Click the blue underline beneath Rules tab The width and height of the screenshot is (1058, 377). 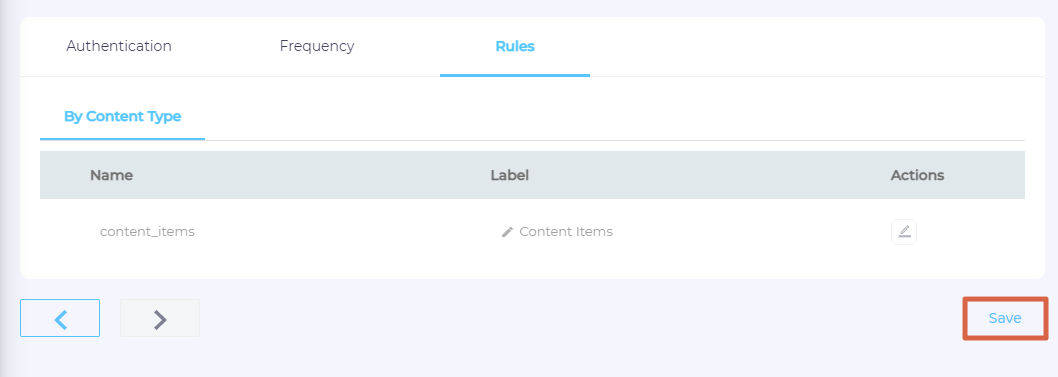click(515, 76)
